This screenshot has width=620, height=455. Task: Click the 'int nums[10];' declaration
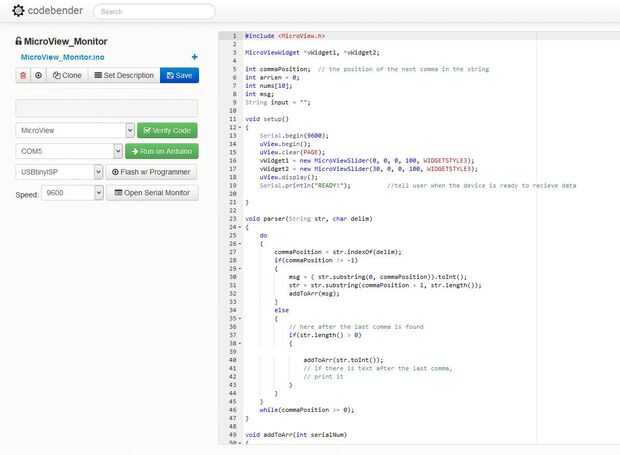(x=268, y=86)
